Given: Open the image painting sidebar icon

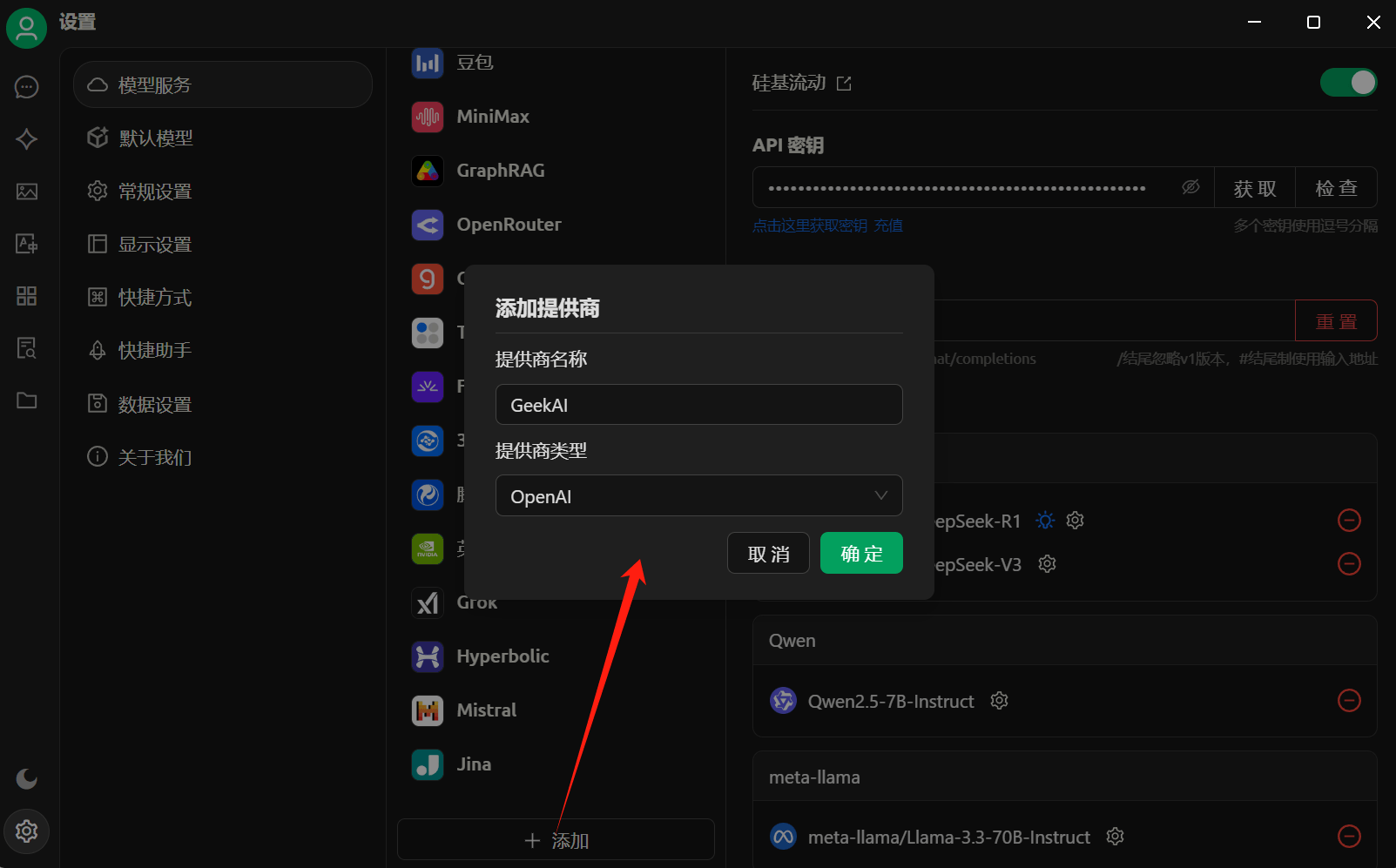Looking at the screenshot, I should pyautogui.click(x=27, y=192).
